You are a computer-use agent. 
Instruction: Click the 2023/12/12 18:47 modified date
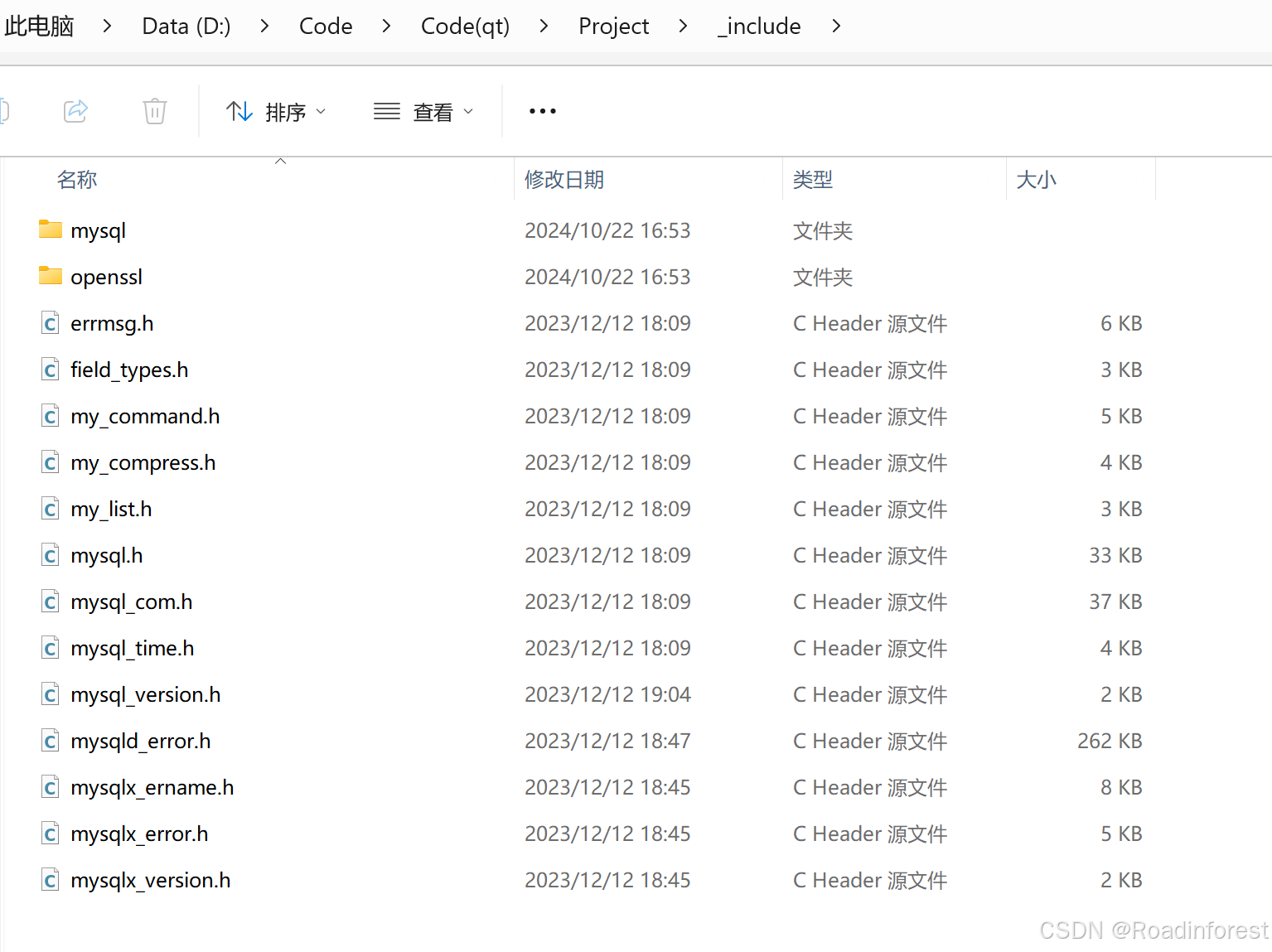click(607, 741)
